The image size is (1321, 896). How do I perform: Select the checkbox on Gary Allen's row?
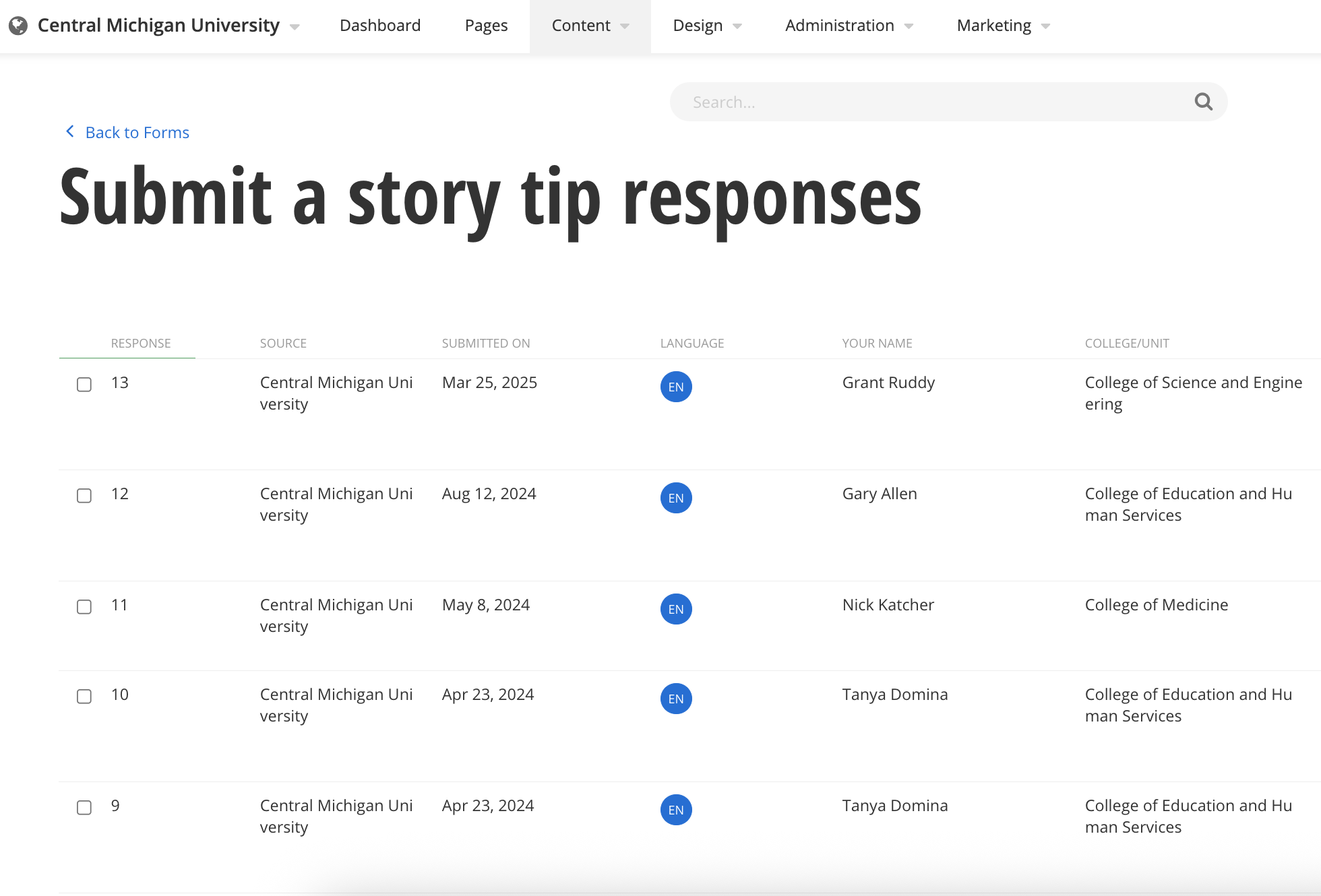click(84, 496)
